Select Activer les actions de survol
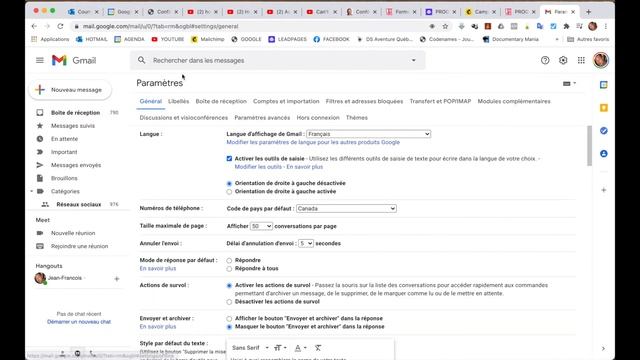 pos(229,285)
